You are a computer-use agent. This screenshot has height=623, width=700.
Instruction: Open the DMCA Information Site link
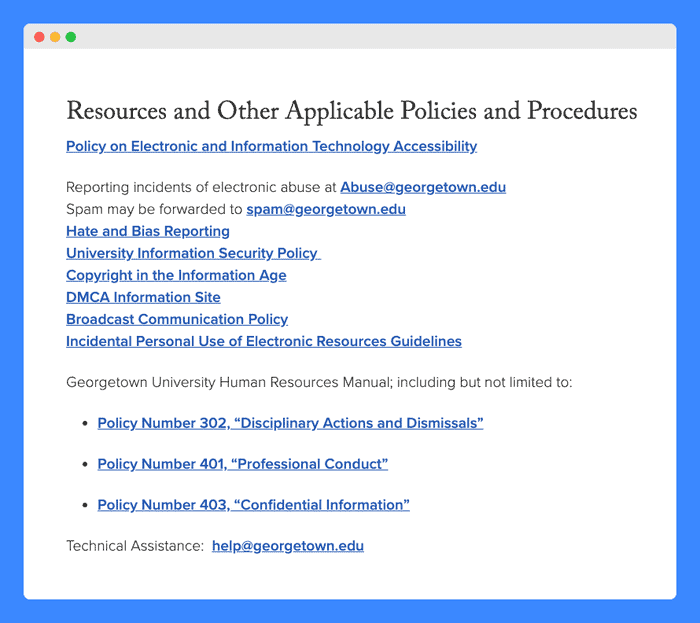pos(143,297)
